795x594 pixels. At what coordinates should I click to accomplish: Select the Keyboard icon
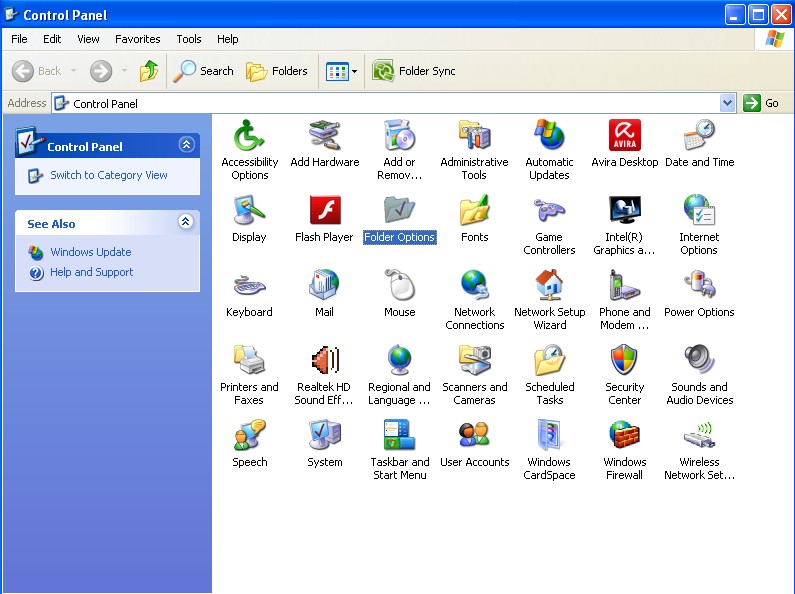[x=249, y=285]
